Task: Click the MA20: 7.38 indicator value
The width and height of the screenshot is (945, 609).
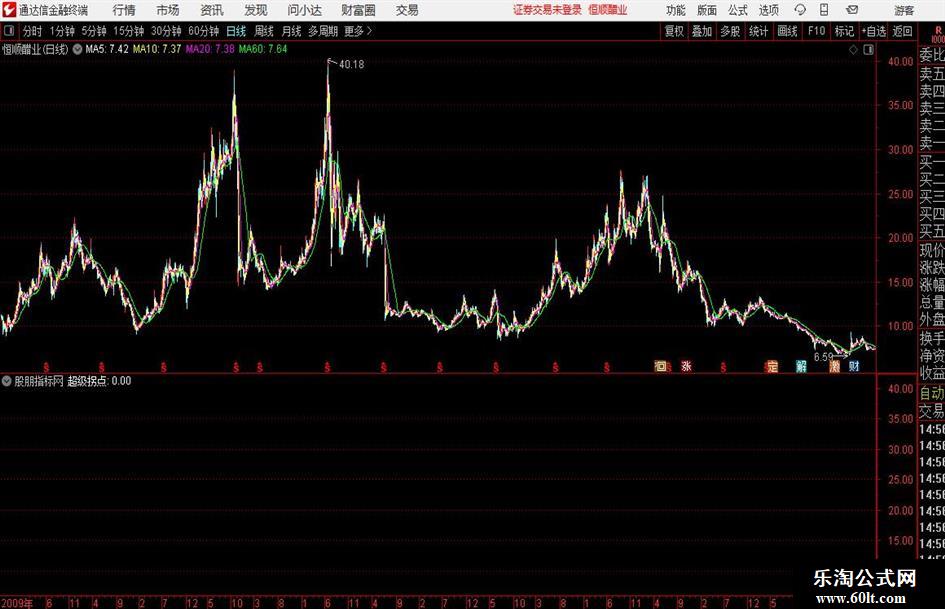Action: click(x=210, y=49)
